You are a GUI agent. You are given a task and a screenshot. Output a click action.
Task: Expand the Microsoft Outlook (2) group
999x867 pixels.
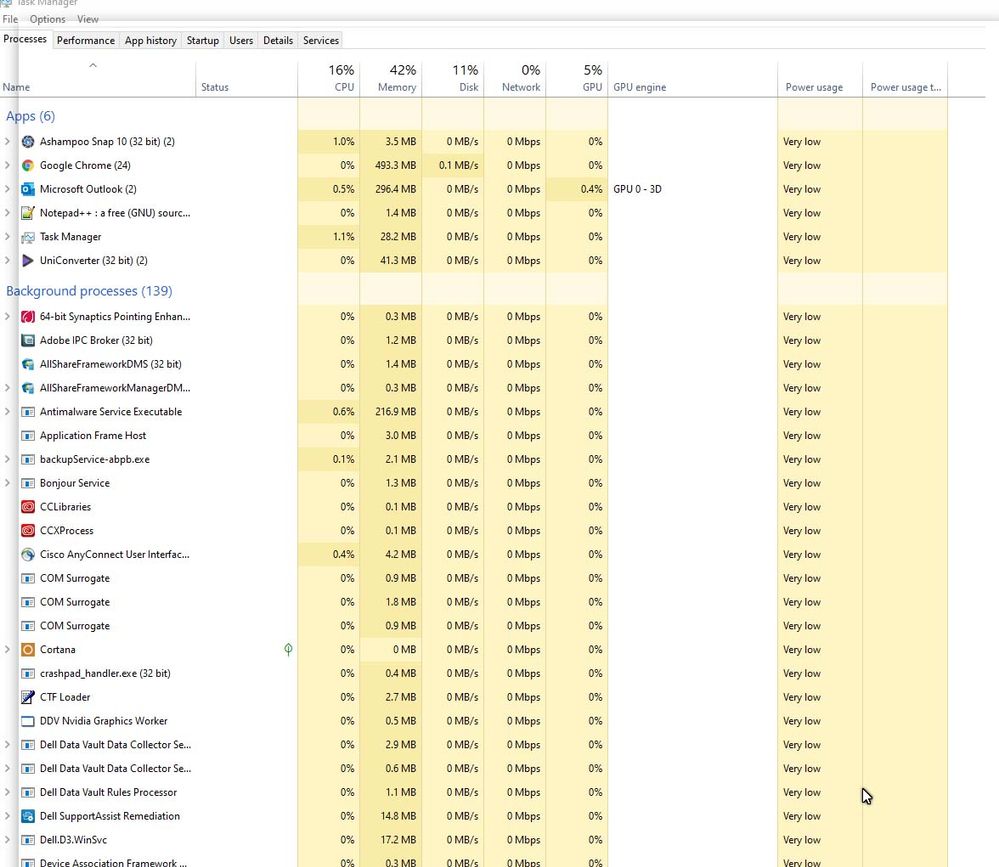click(7, 189)
